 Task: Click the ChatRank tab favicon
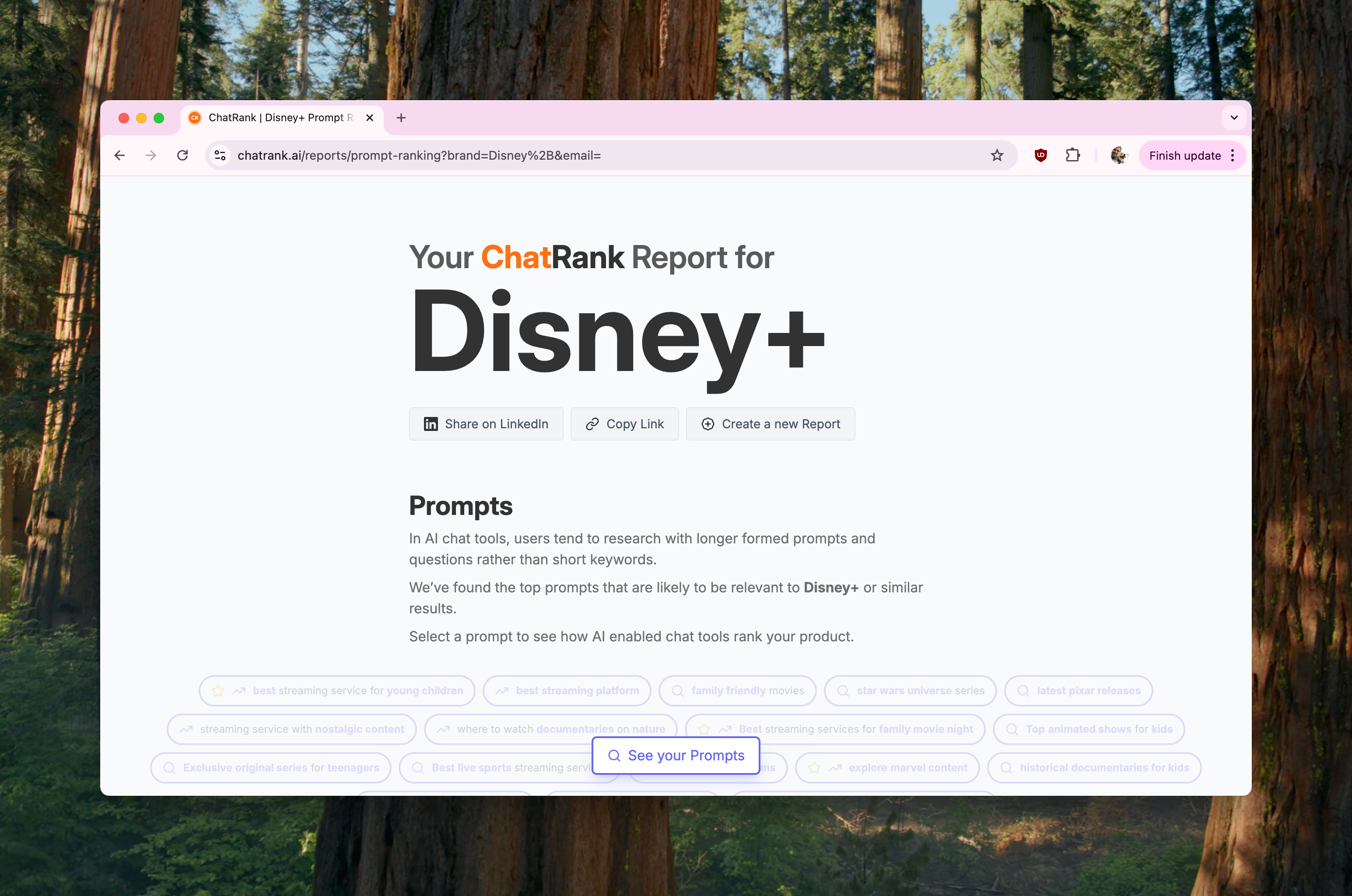[195, 118]
